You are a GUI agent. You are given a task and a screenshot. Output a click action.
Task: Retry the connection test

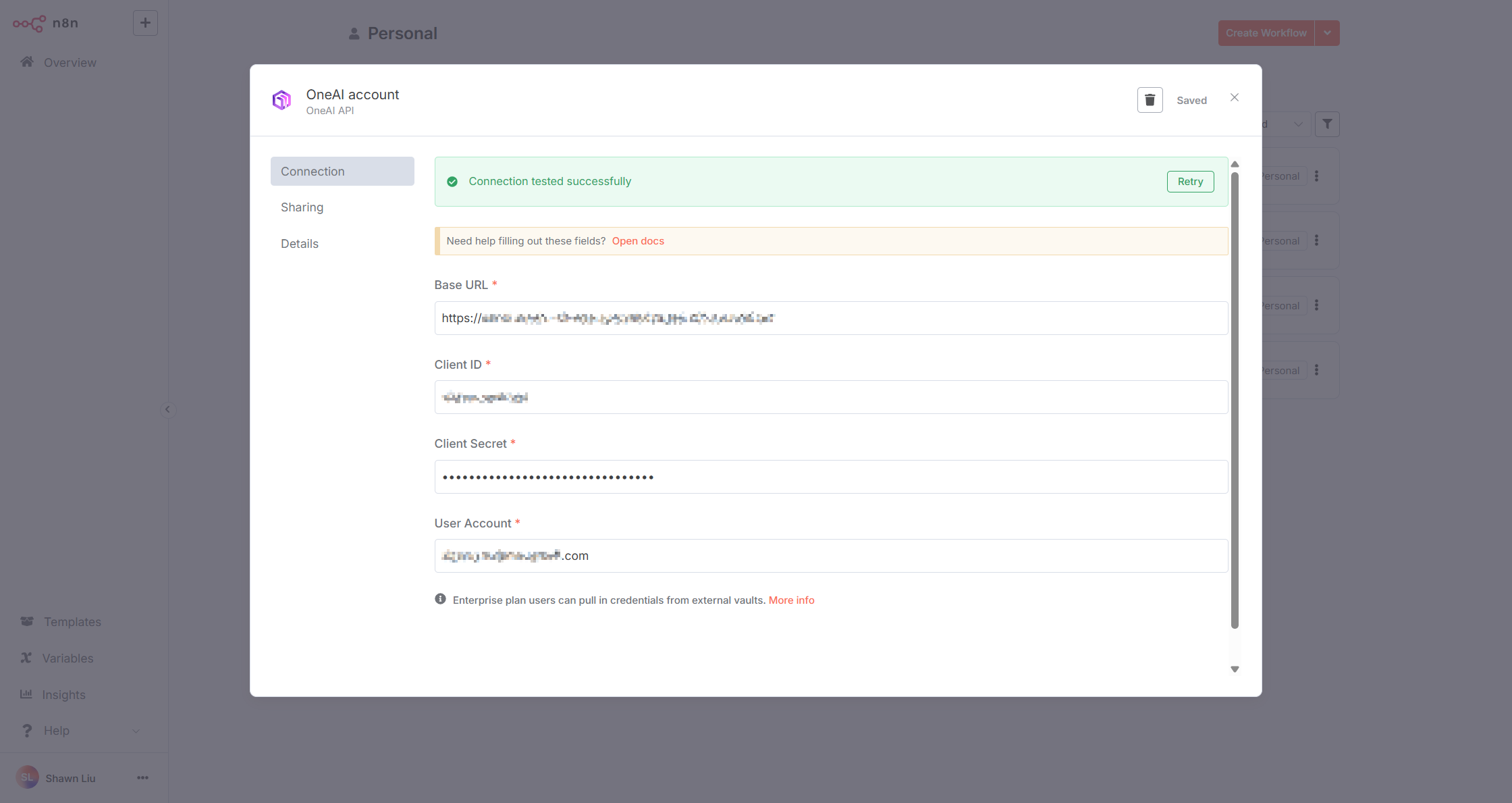1190,182
